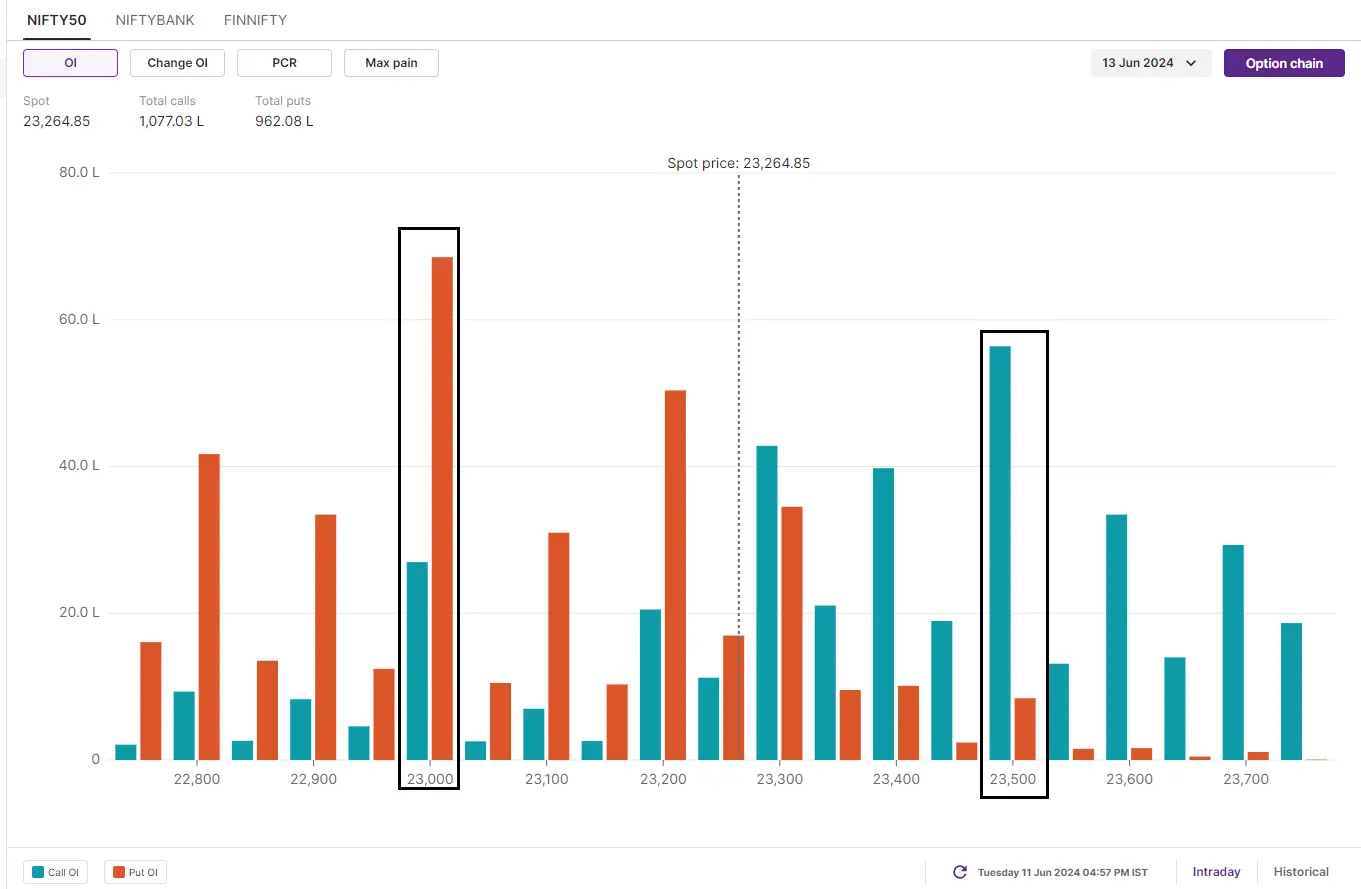1361x889 pixels.
Task: Click the 23,000 strike Call OI bar
Action: 417,661
